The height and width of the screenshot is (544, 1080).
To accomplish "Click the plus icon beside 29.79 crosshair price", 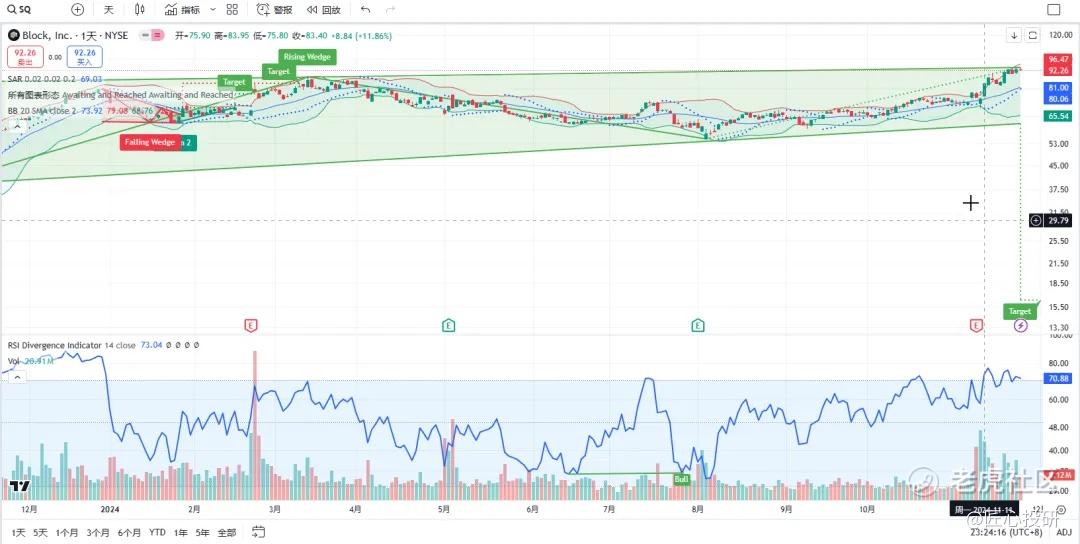I will point(1036,220).
